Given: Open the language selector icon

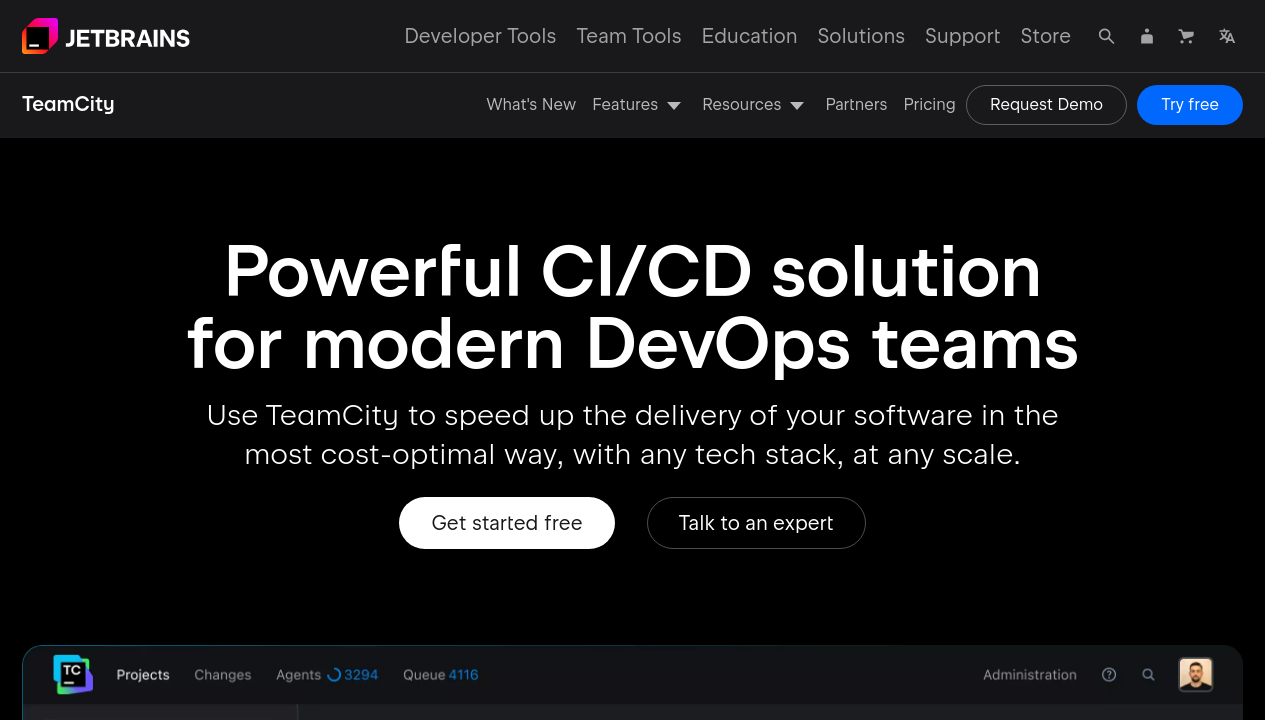Looking at the screenshot, I should [x=1227, y=36].
